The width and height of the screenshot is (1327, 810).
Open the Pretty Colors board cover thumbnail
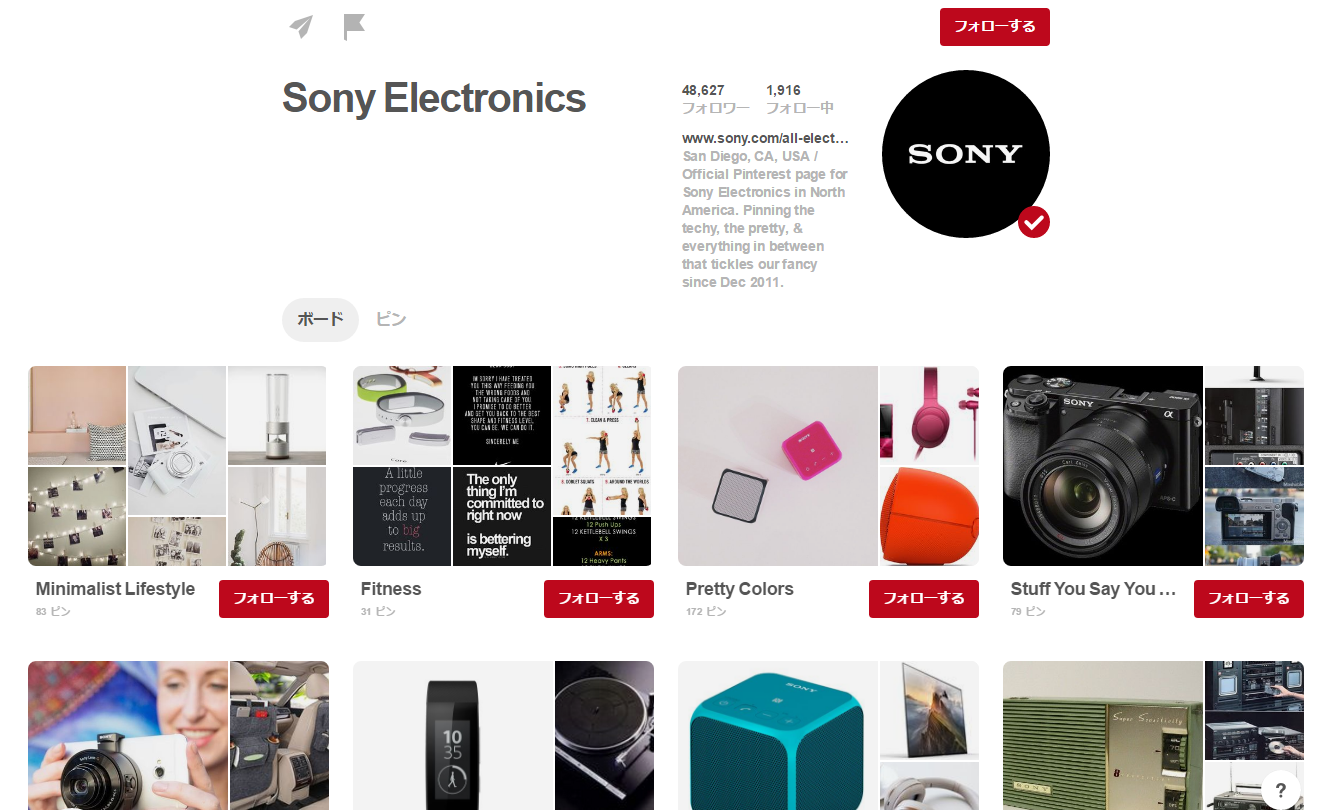coord(828,466)
